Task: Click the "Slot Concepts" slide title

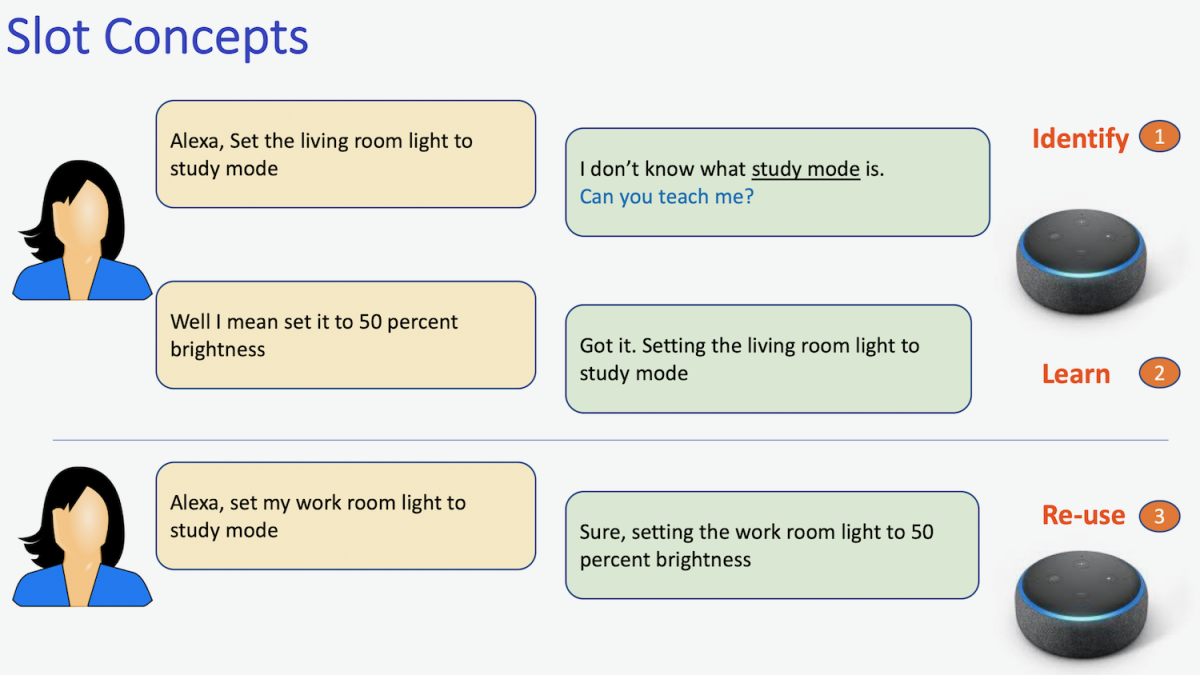Action: [157, 37]
